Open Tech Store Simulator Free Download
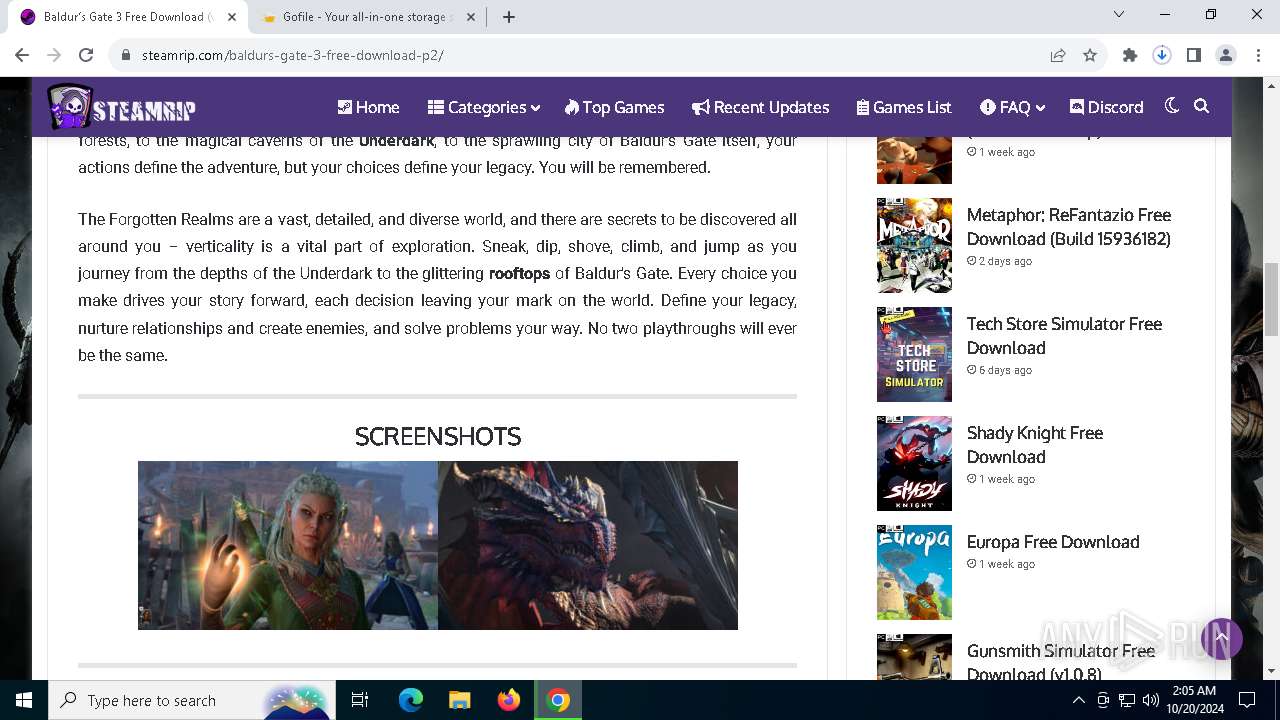Screen dimensions: 1280x720 [1064, 335]
